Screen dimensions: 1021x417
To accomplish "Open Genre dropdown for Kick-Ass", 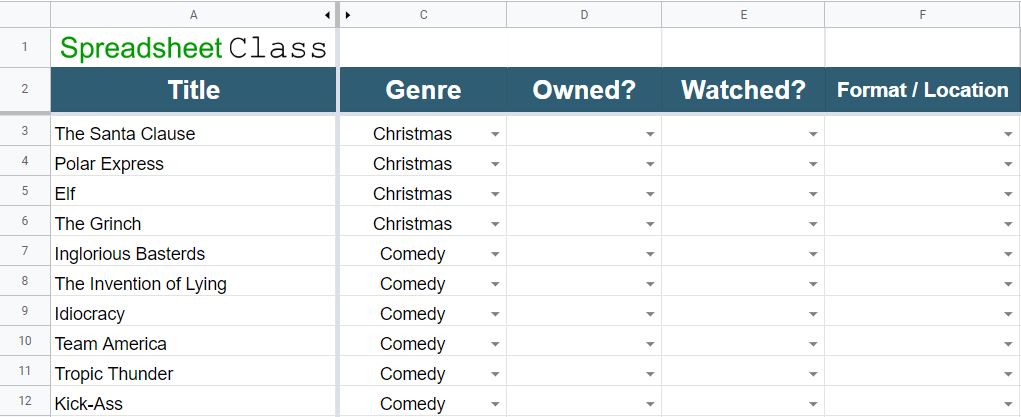I will (496, 404).
